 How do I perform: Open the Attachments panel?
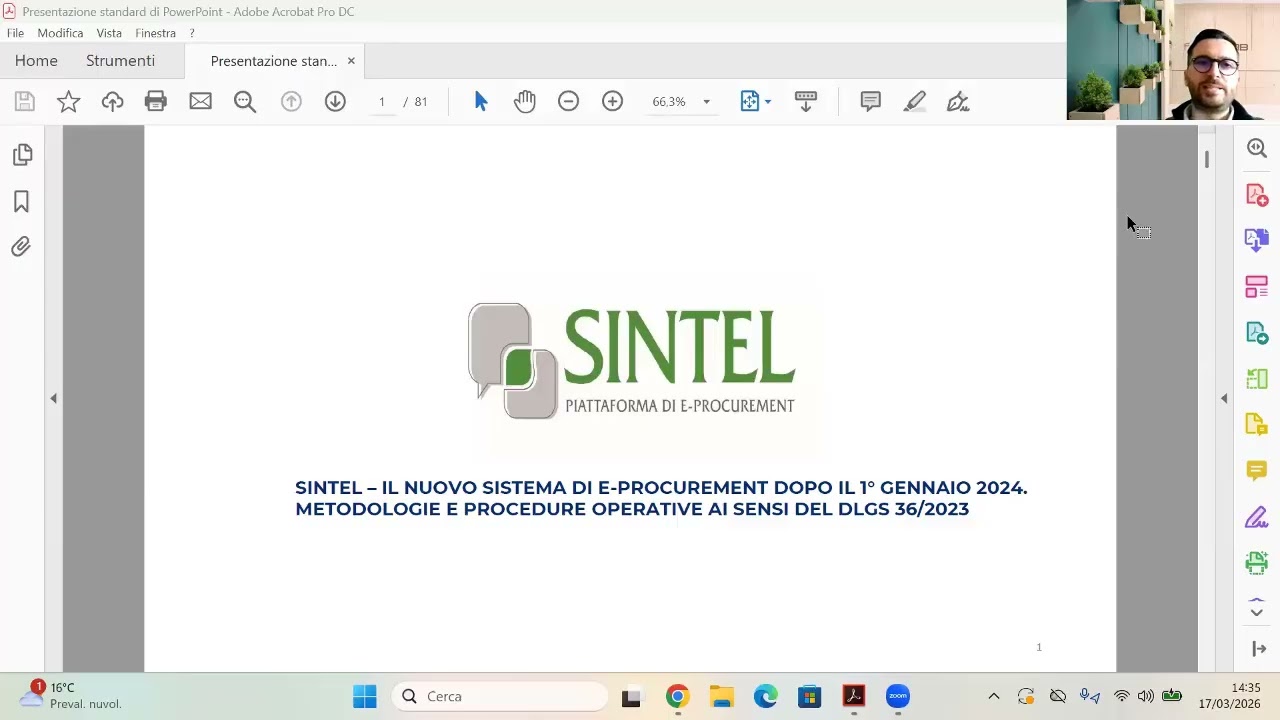pos(21,246)
